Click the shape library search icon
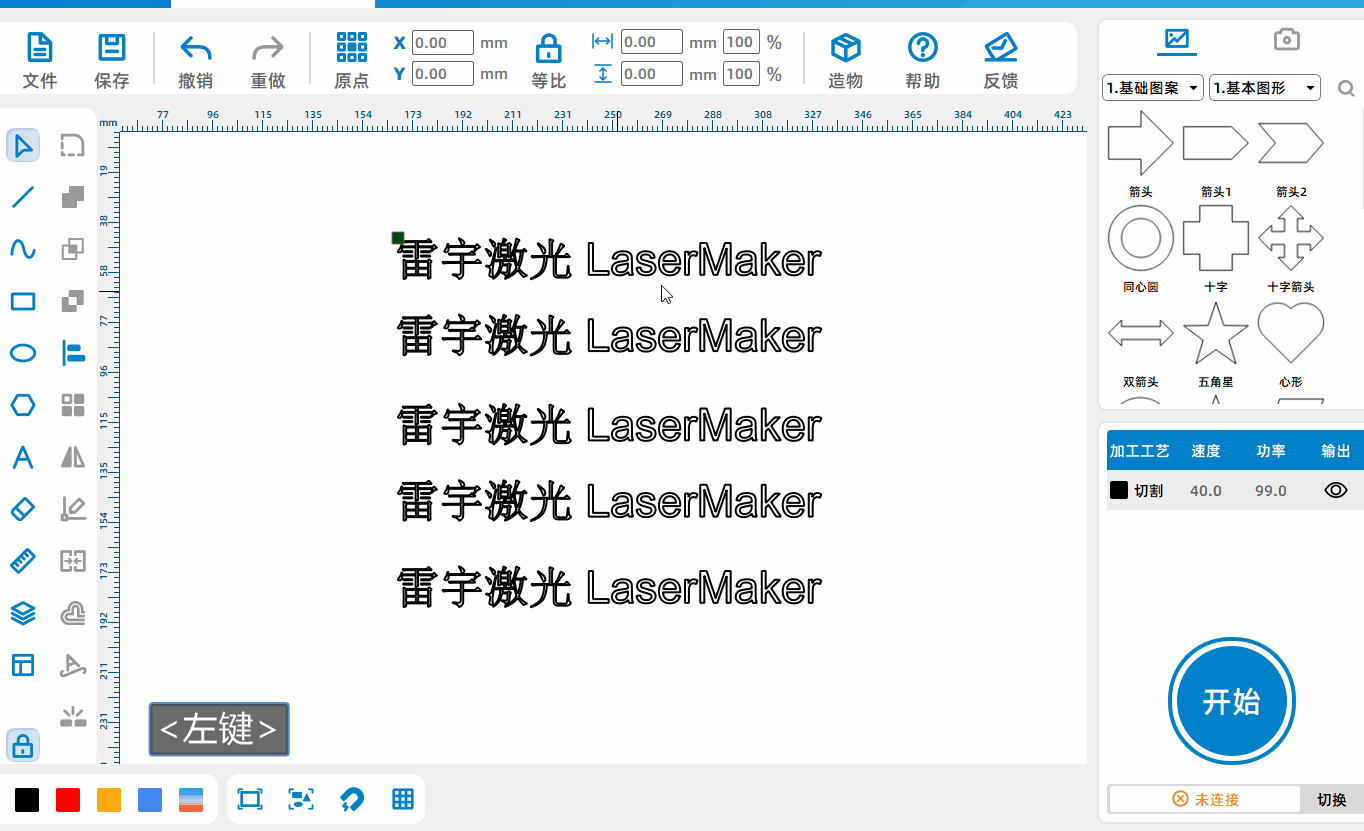Viewport: 1364px width, 831px height. pyautogui.click(x=1346, y=89)
